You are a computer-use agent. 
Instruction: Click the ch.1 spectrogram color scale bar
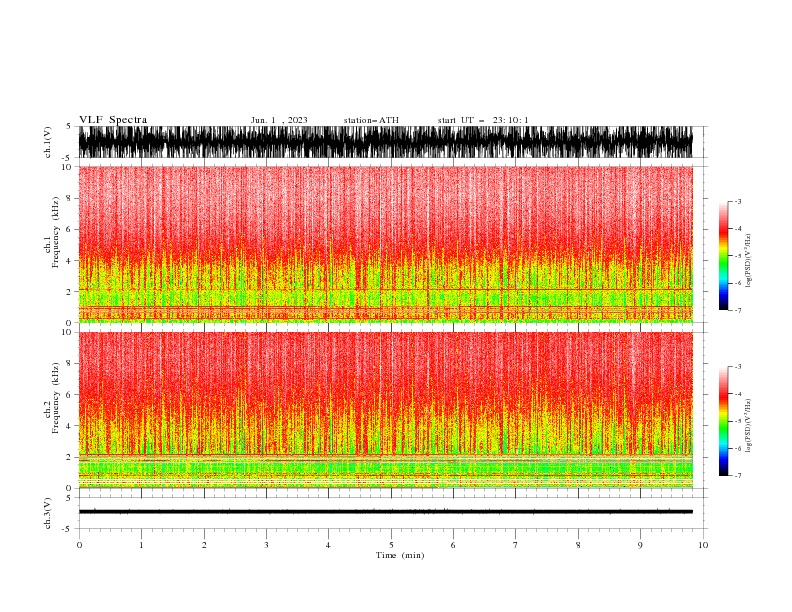pos(723,256)
